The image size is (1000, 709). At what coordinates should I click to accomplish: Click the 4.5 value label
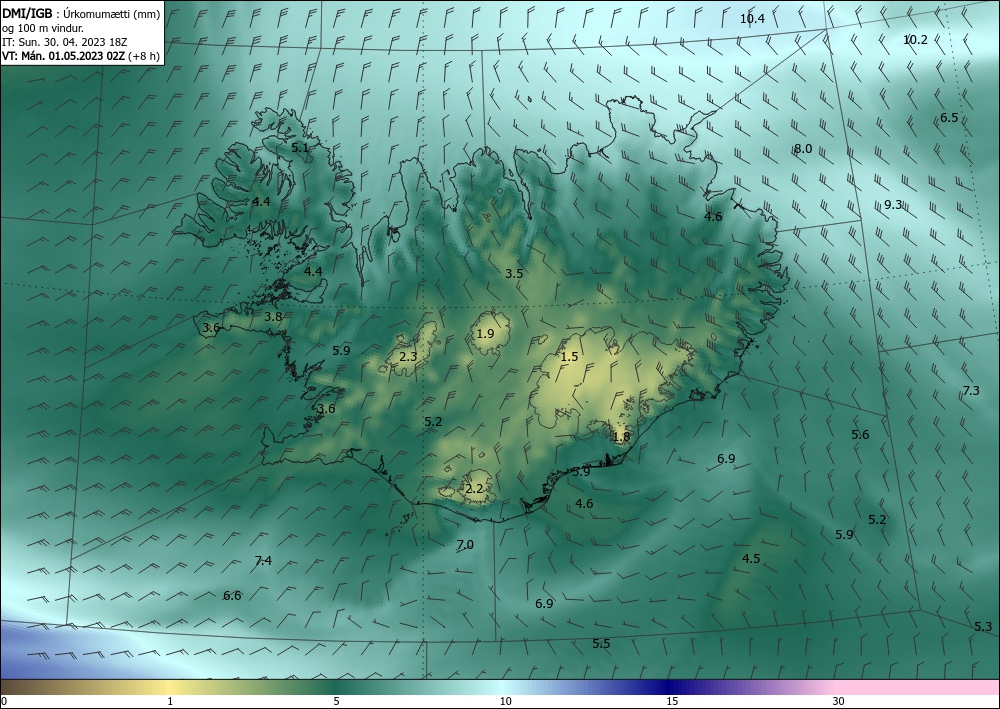(x=751, y=558)
